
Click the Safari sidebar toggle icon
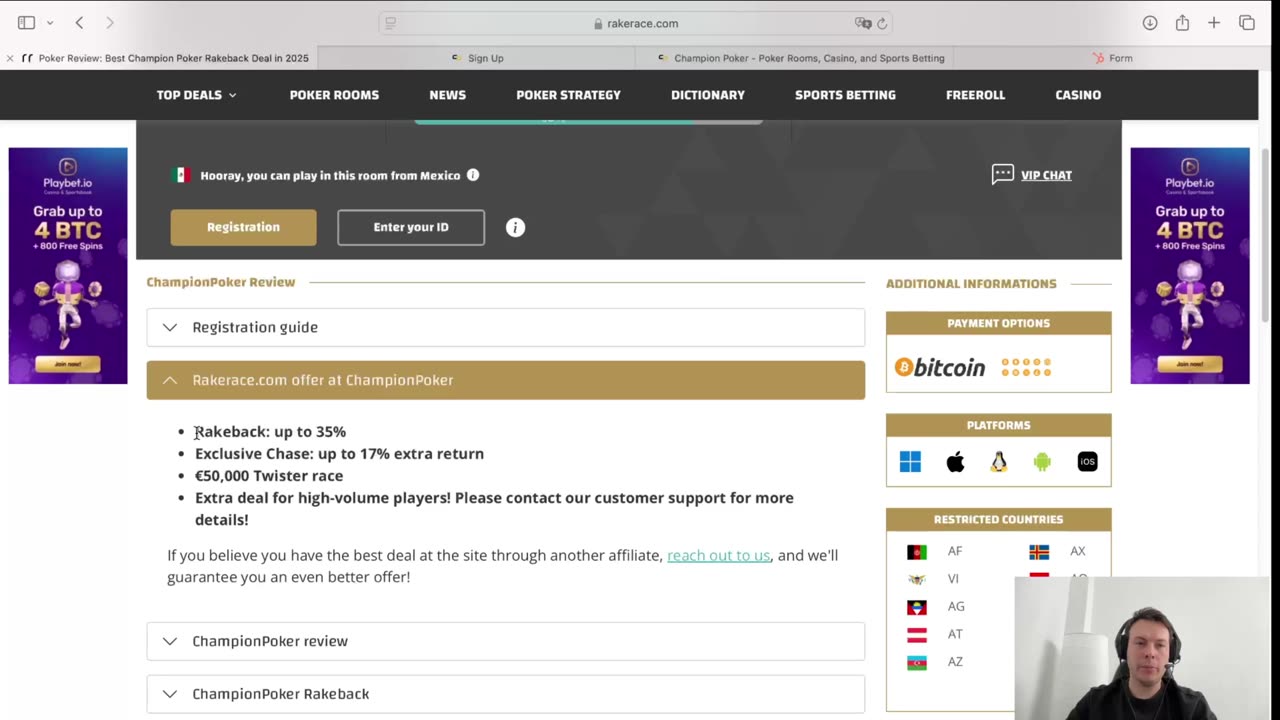click(27, 23)
